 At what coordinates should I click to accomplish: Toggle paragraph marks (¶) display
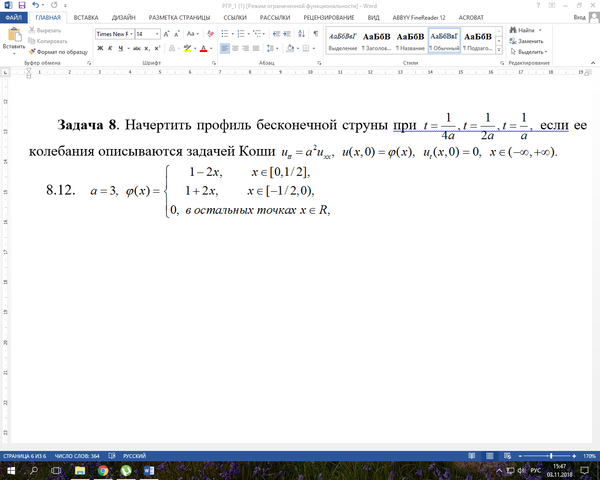tap(315, 33)
